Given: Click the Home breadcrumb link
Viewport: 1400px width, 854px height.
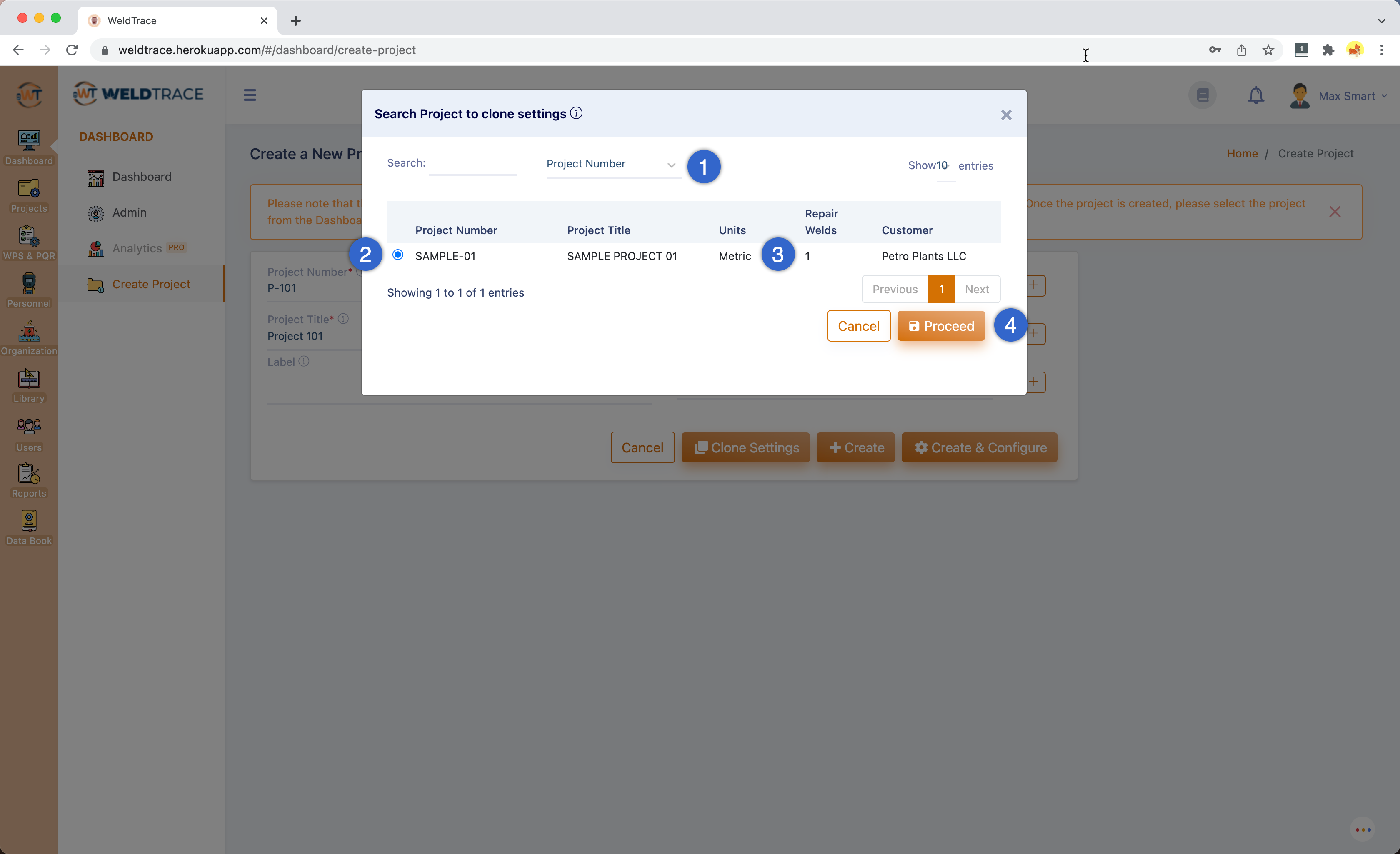Looking at the screenshot, I should point(1242,153).
